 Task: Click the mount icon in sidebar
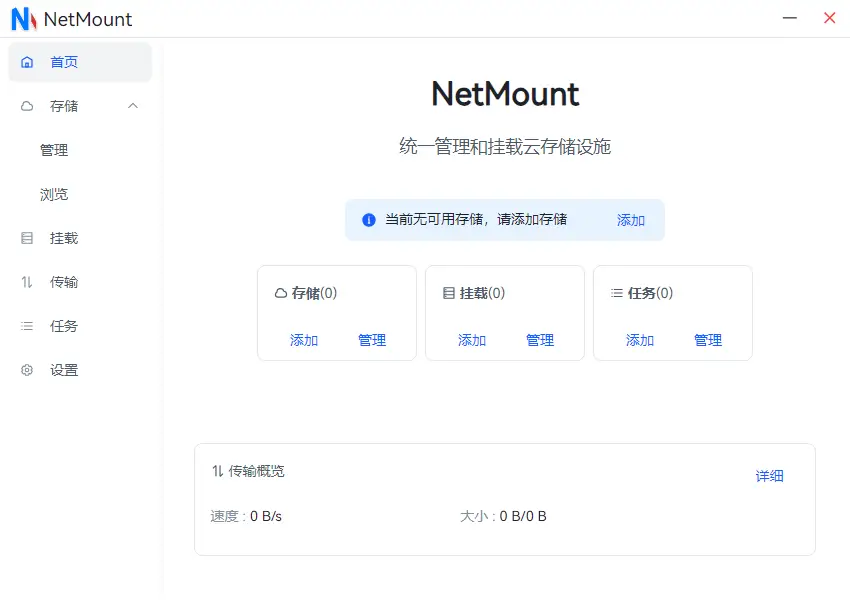coord(27,238)
